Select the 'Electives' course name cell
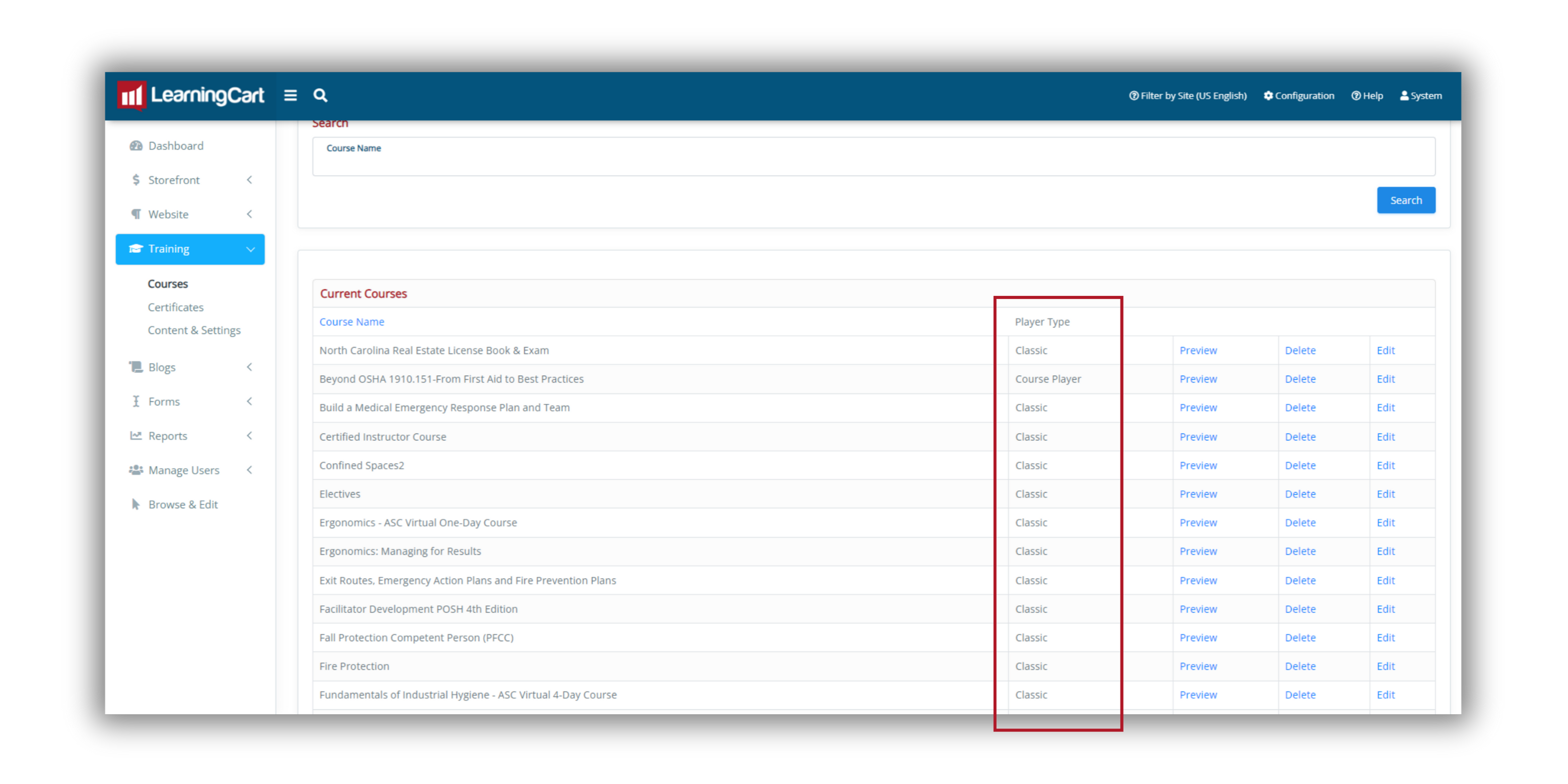Image resolution: width=1568 pixels, height=784 pixels. click(340, 494)
